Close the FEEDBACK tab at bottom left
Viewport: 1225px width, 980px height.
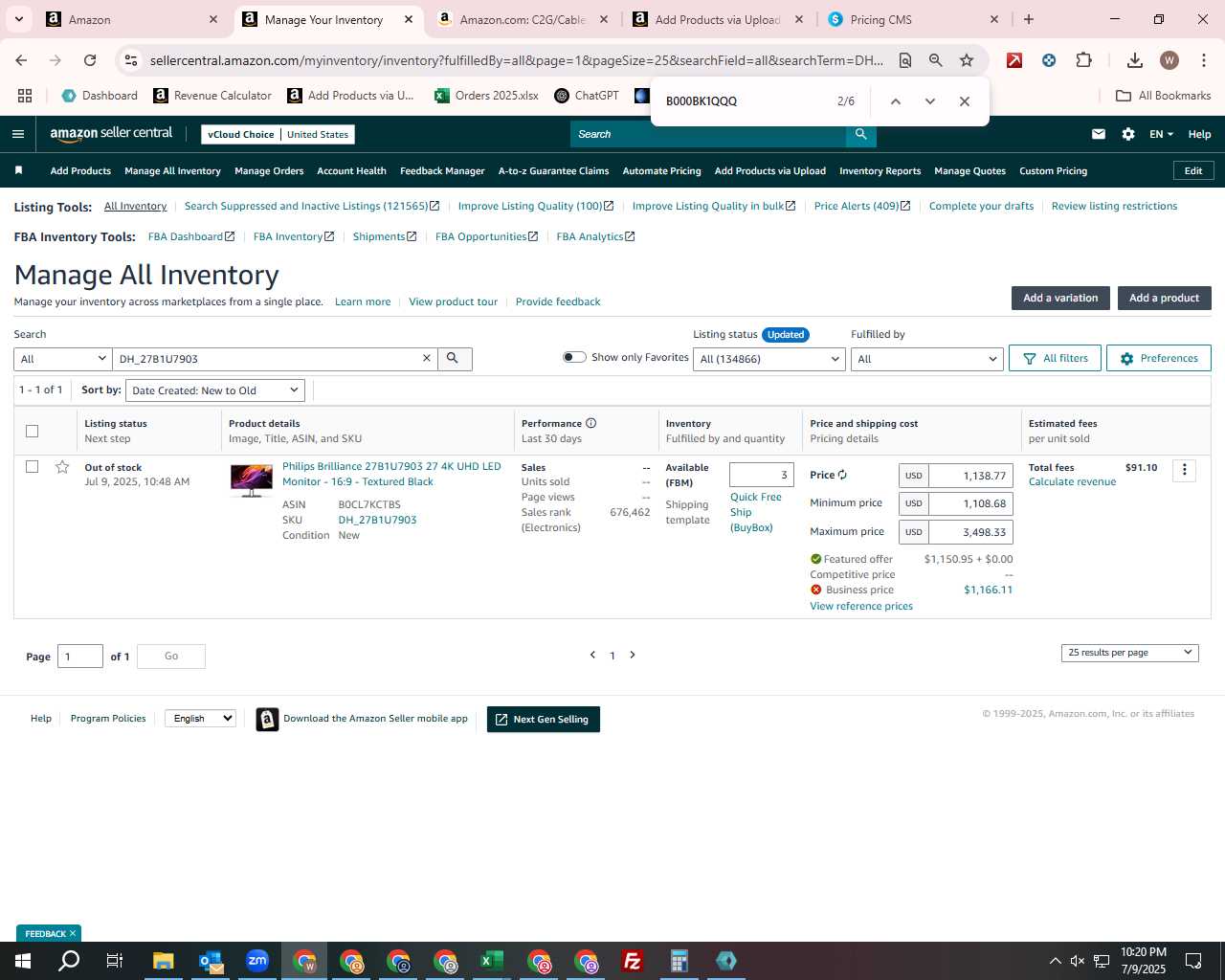(x=72, y=933)
